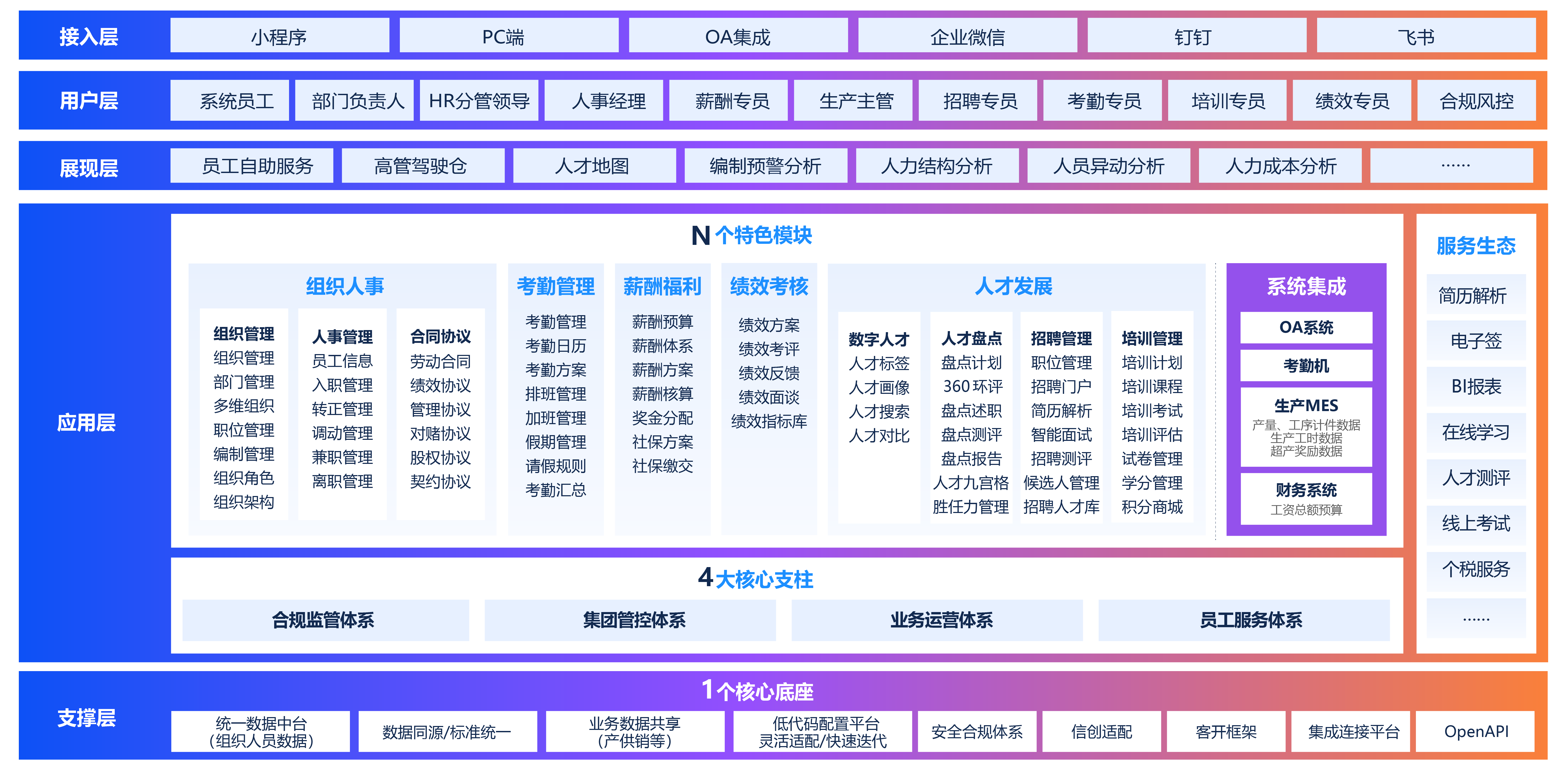Select 电子签 service
Image resolution: width=1568 pixels, height=784 pixels.
[x=1476, y=340]
